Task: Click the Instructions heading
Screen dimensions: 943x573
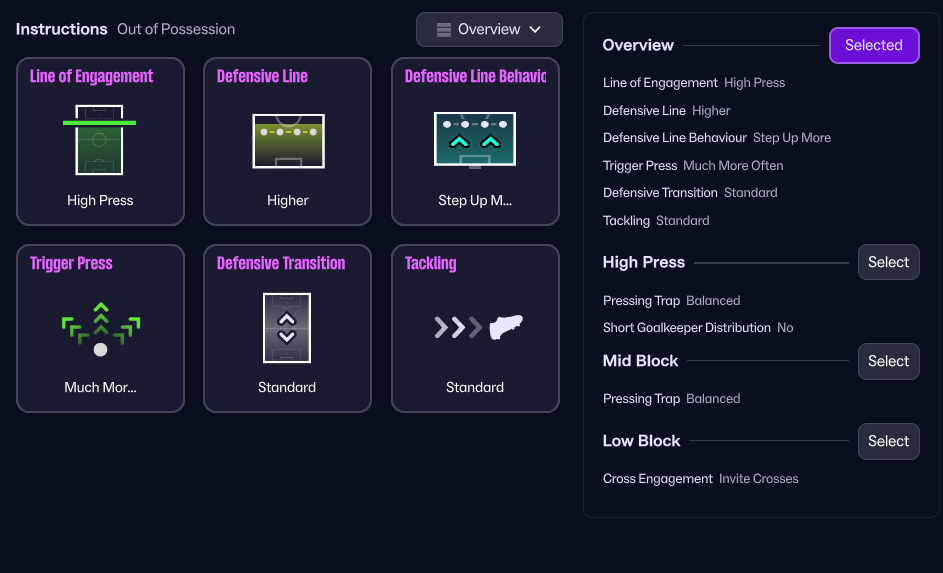Action: (x=61, y=29)
